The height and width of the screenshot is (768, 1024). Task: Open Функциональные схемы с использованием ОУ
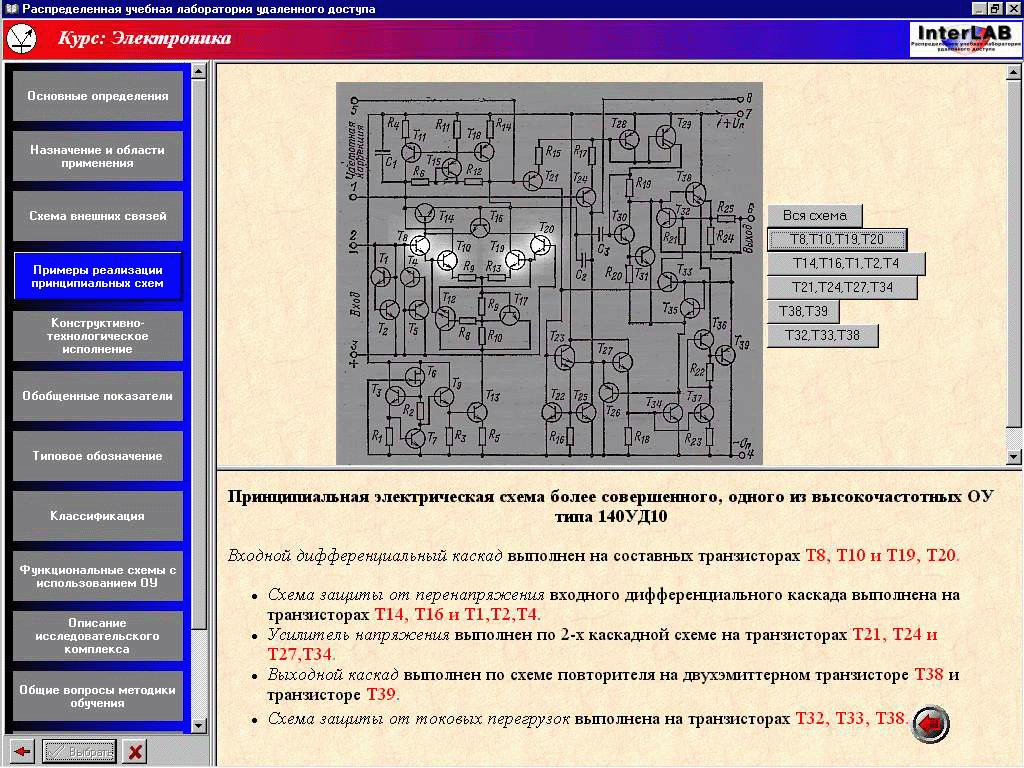97,576
